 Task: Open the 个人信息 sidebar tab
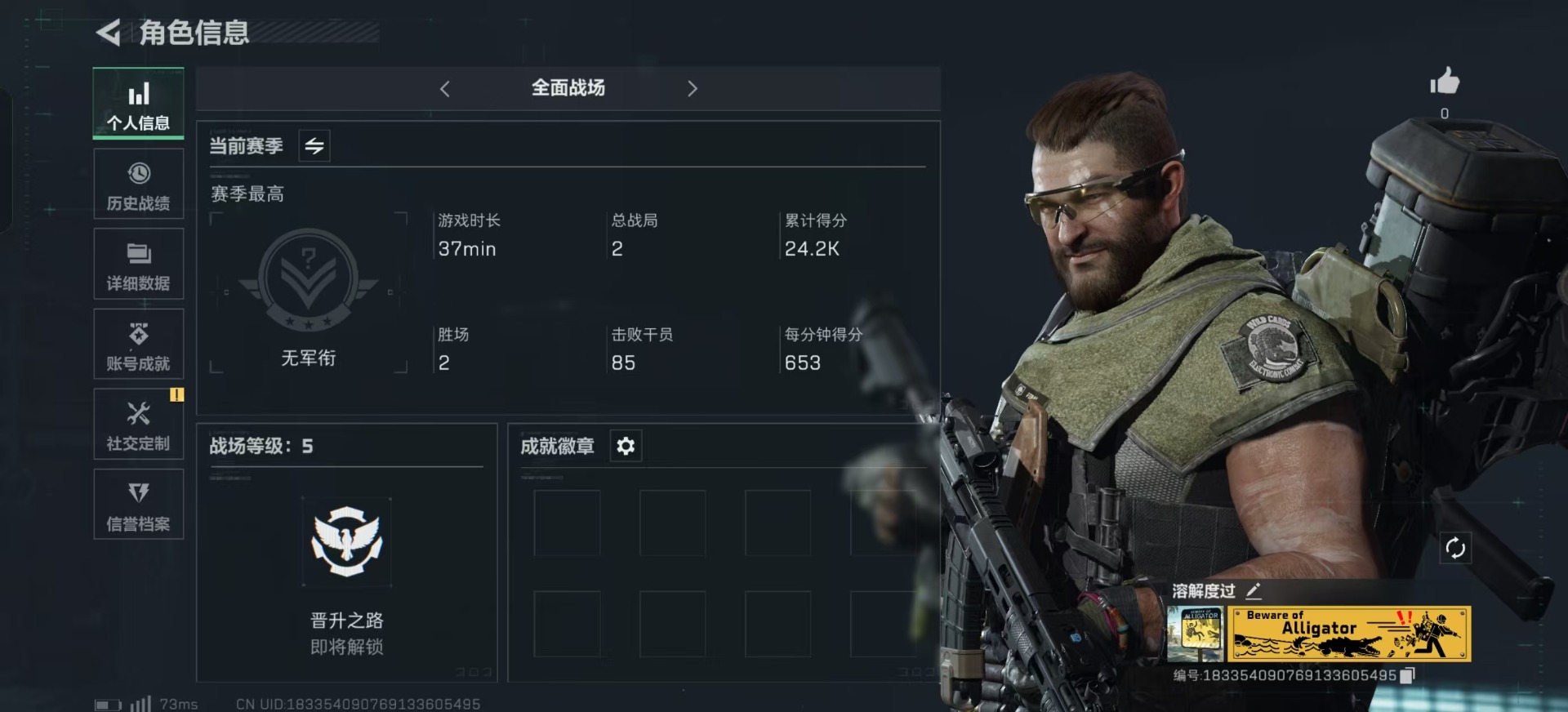click(x=138, y=105)
